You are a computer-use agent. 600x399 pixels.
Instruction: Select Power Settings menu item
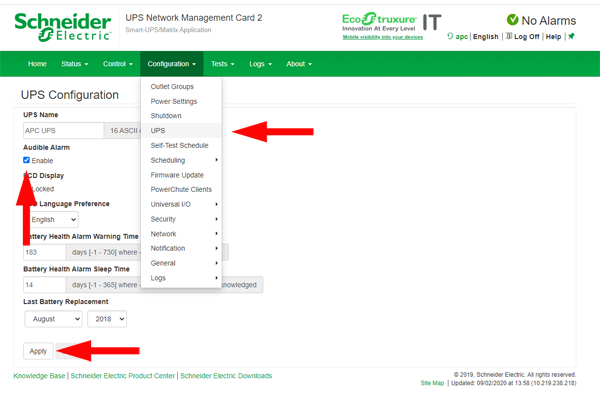181,101
